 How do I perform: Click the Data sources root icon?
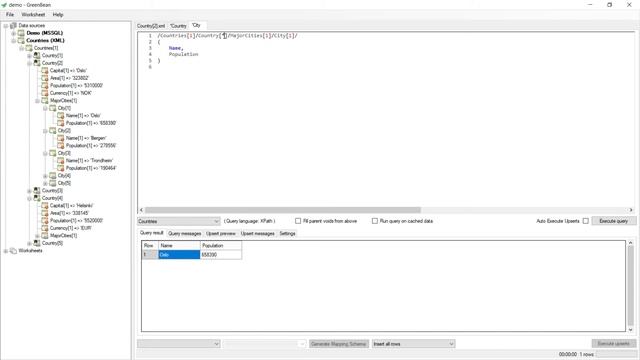tap(13, 26)
